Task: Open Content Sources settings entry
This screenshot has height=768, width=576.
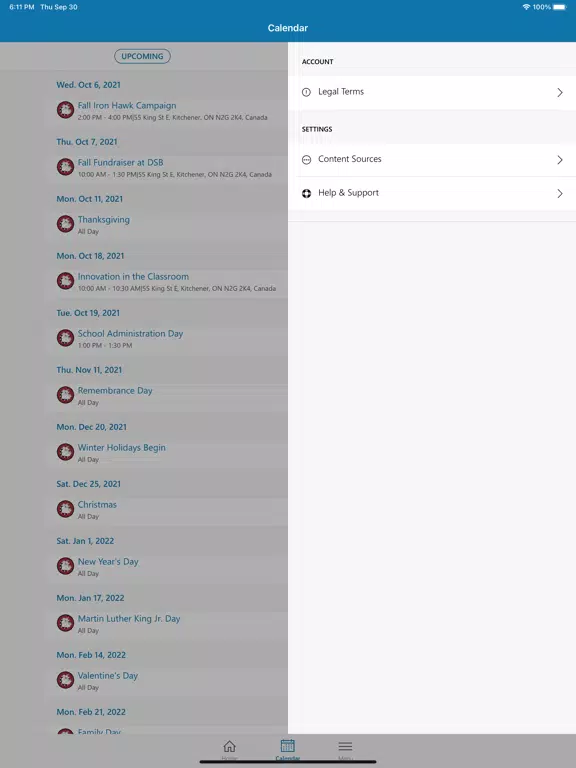Action: tap(432, 160)
